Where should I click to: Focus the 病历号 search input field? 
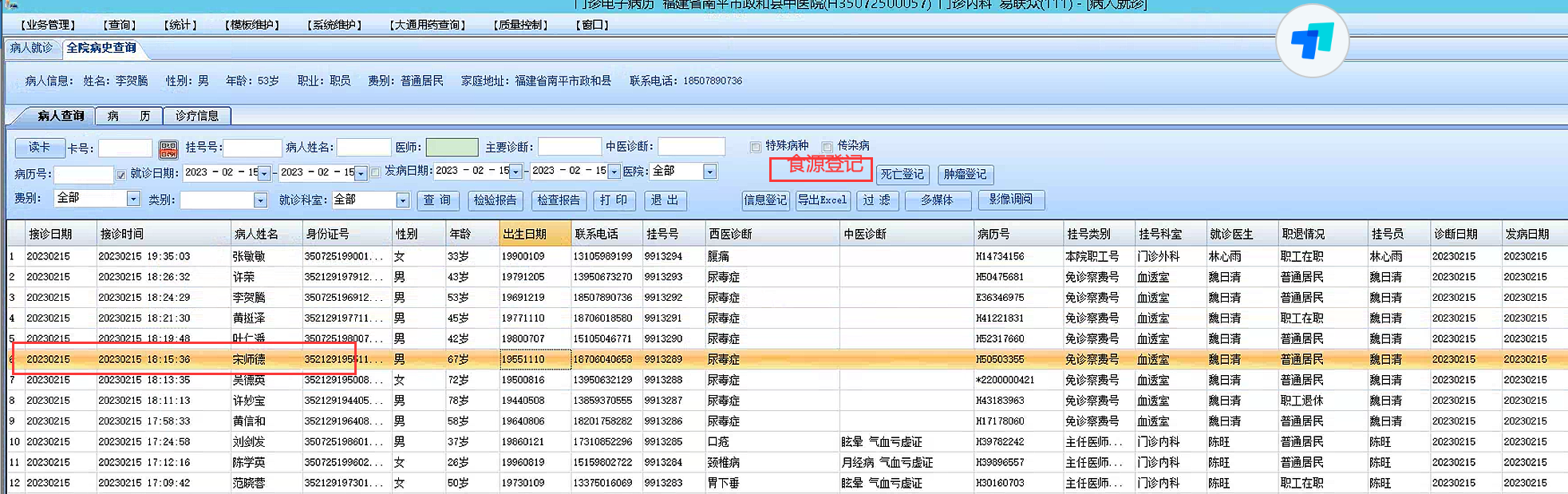coord(84,175)
